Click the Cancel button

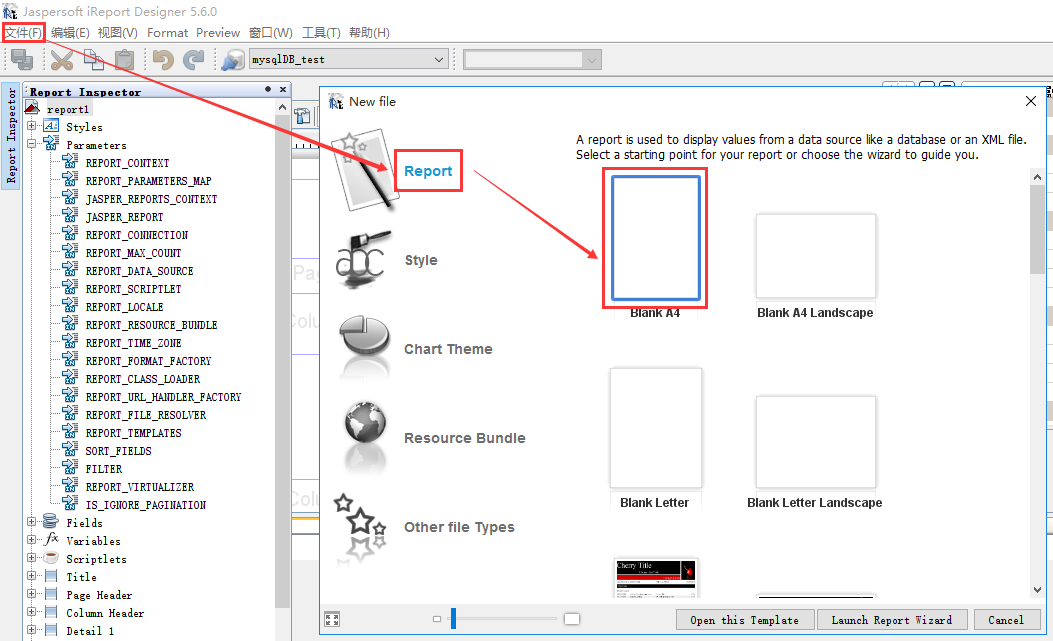[1005, 619]
